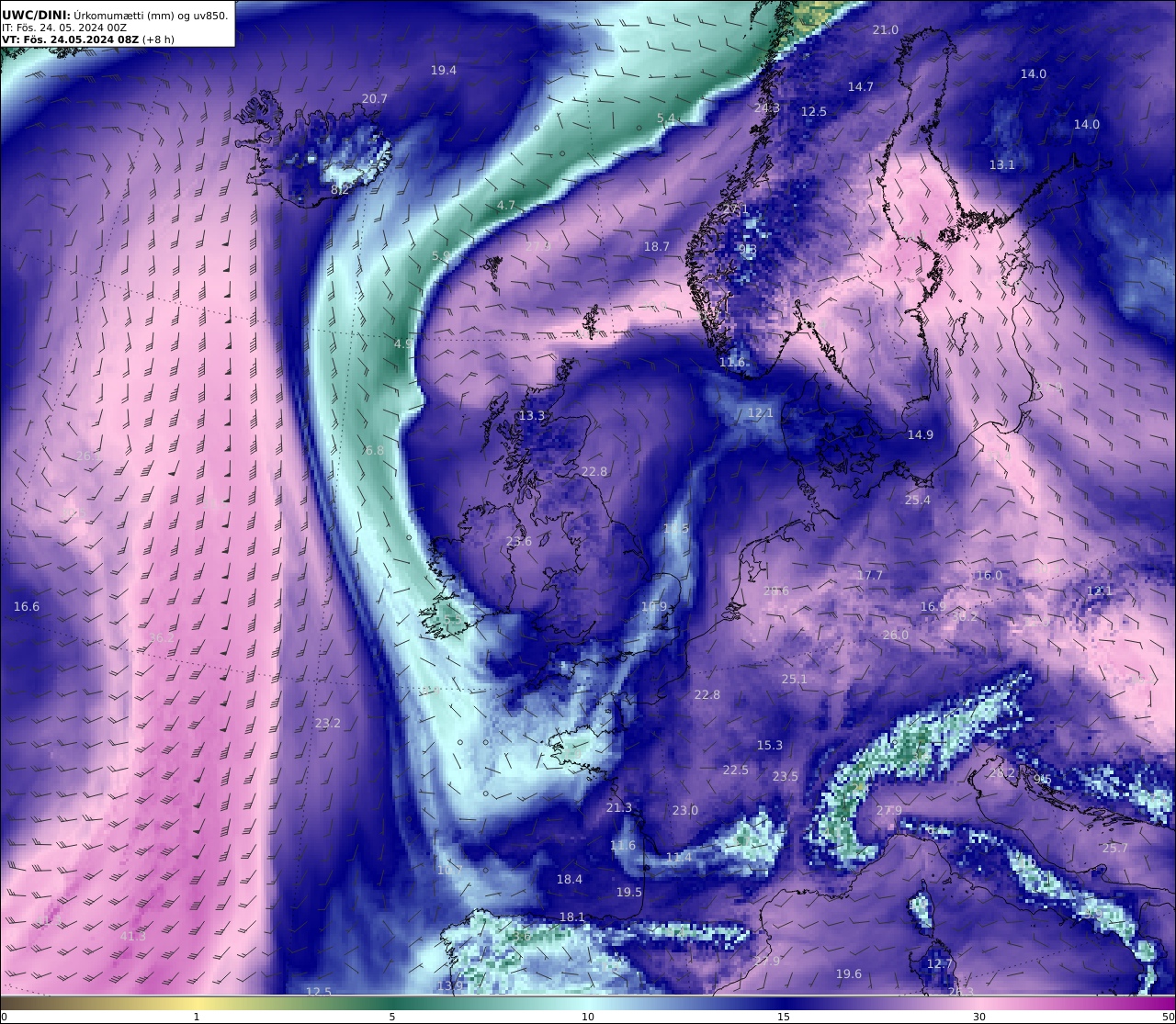Click the colorbar tick label '10'
The width and height of the screenshot is (1176, 1024).
[x=588, y=1017]
